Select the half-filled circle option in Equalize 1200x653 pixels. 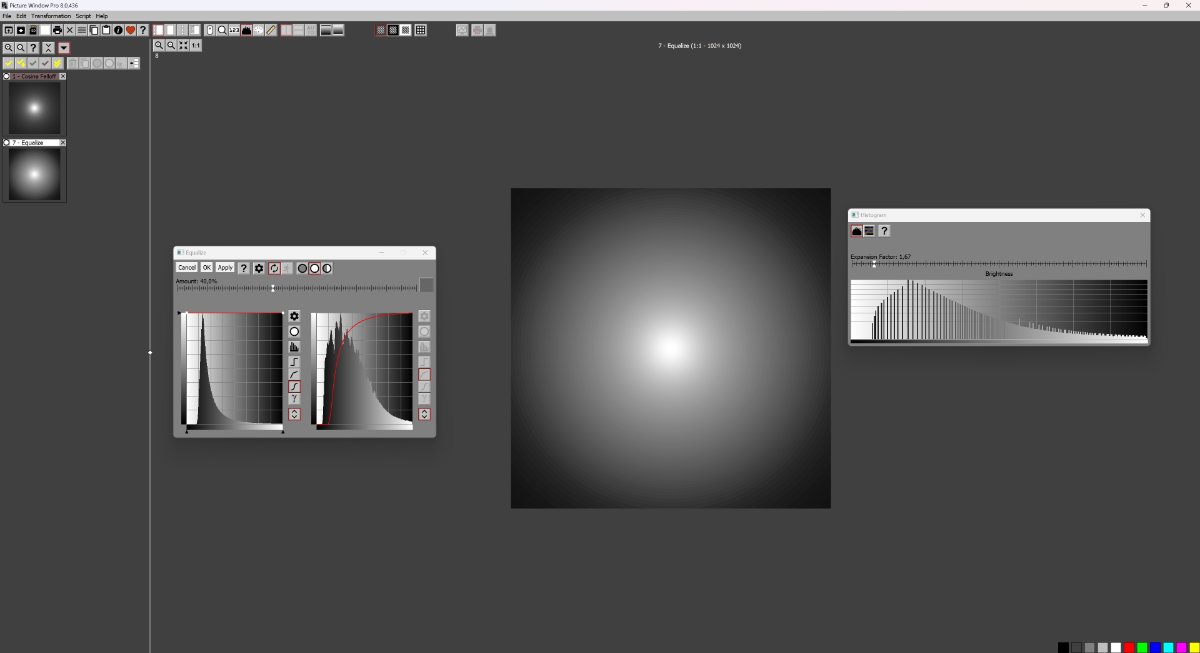pos(327,268)
